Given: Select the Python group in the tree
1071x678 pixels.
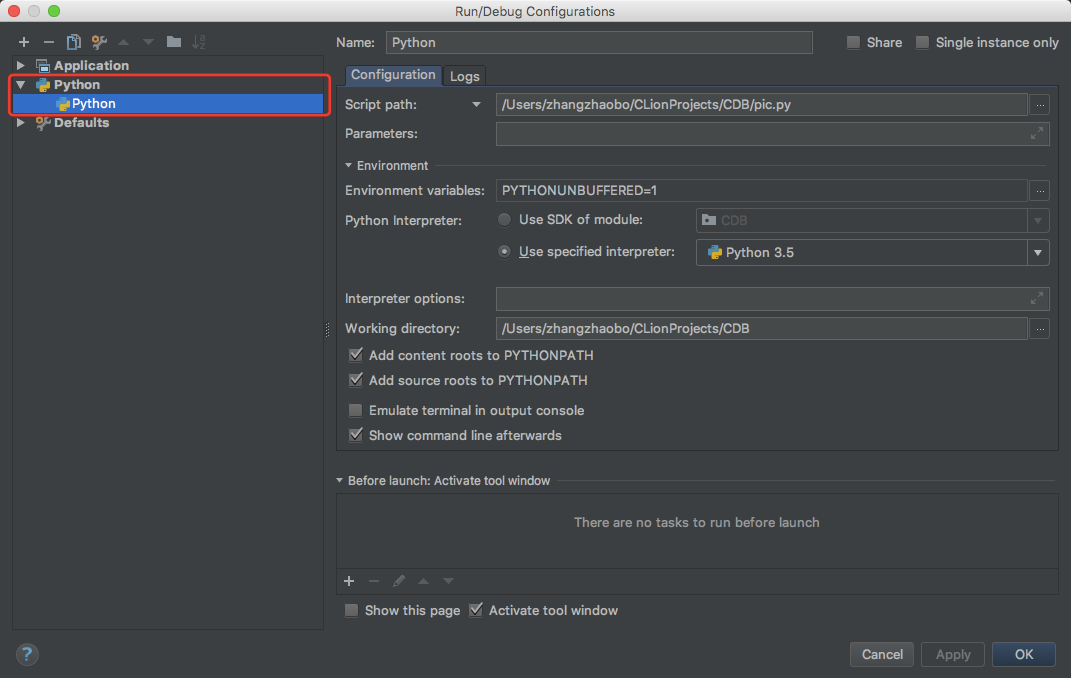Looking at the screenshot, I should point(76,85).
